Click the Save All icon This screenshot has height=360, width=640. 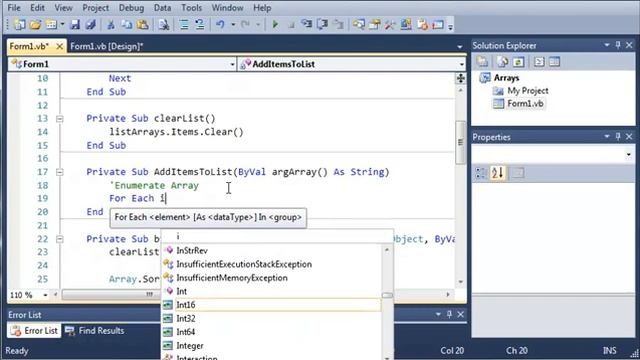click(91, 25)
